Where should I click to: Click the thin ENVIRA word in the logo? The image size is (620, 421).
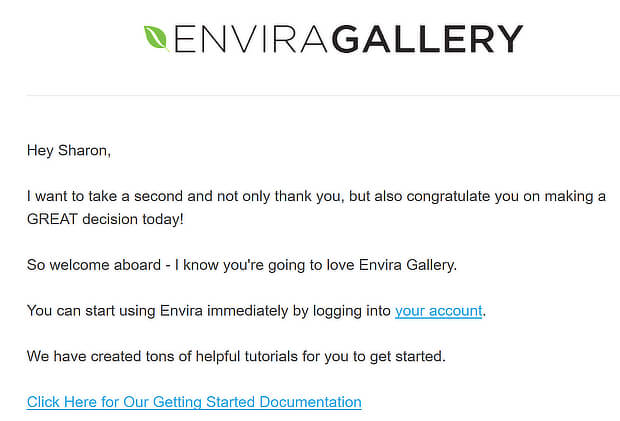(x=251, y=39)
